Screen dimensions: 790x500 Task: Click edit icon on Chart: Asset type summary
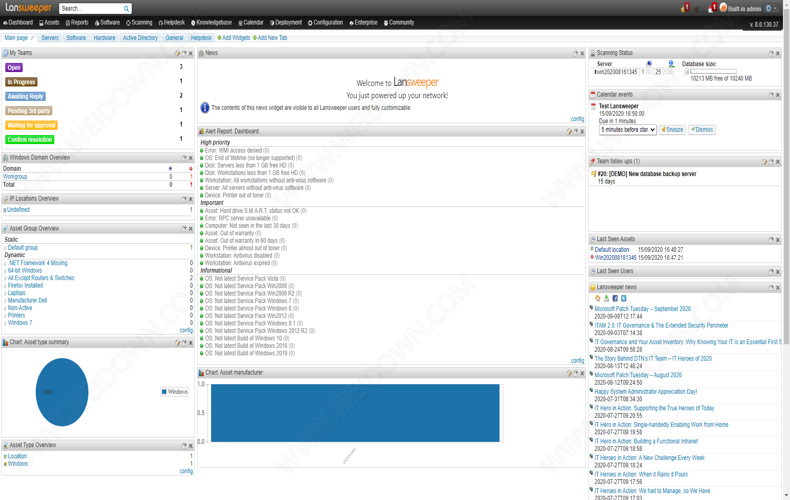coord(177,343)
